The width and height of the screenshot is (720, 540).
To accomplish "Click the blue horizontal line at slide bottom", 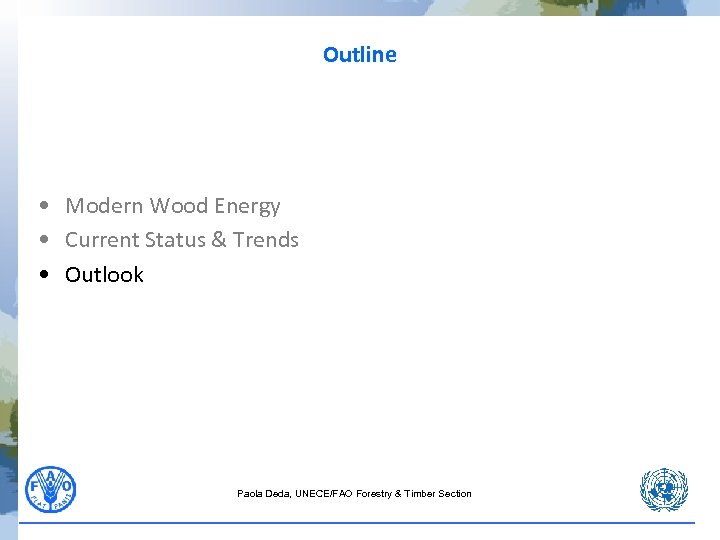I will (x=360, y=523).
